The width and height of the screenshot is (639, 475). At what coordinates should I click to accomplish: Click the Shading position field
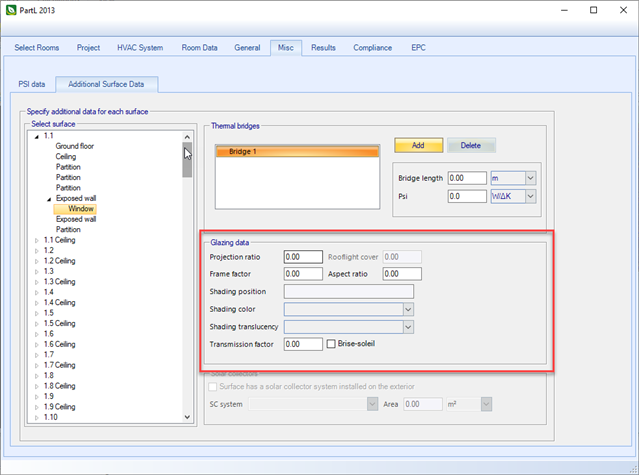349,292
